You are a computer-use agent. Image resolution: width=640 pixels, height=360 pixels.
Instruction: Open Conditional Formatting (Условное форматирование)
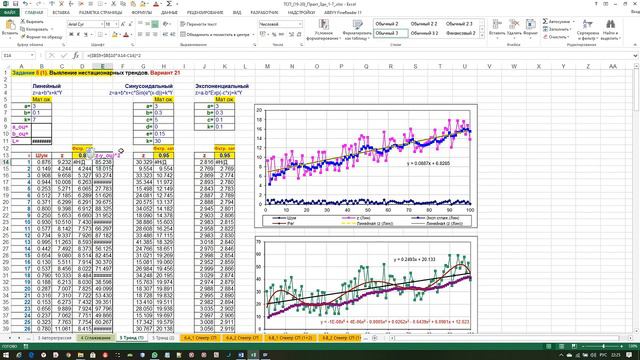pos(324,30)
